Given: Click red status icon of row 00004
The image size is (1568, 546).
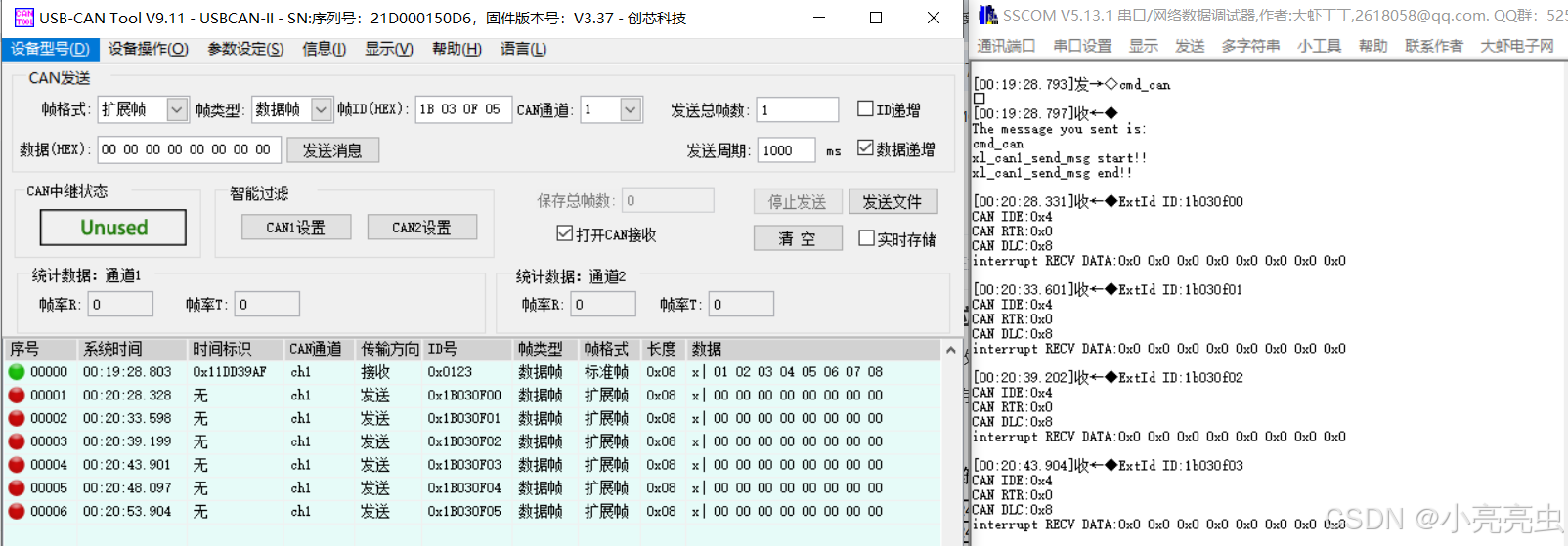Looking at the screenshot, I should pyautogui.click(x=16, y=465).
